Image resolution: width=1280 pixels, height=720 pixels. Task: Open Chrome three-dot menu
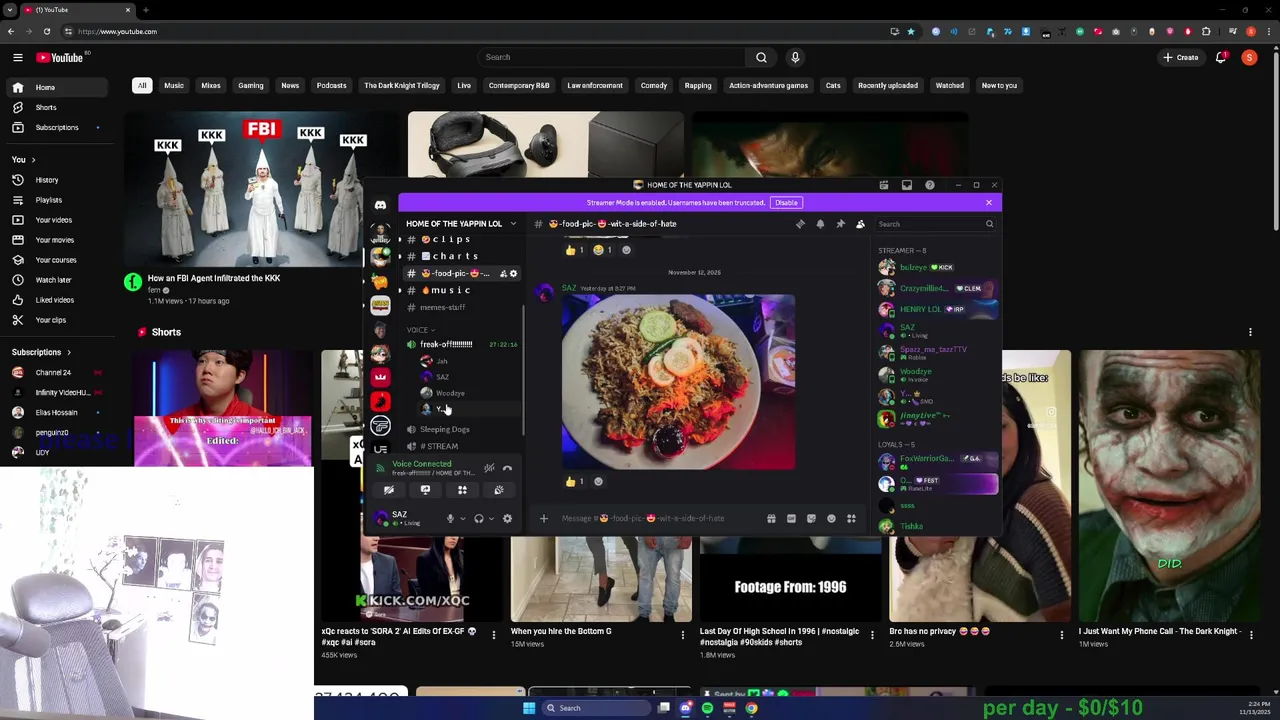[x=1269, y=31]
